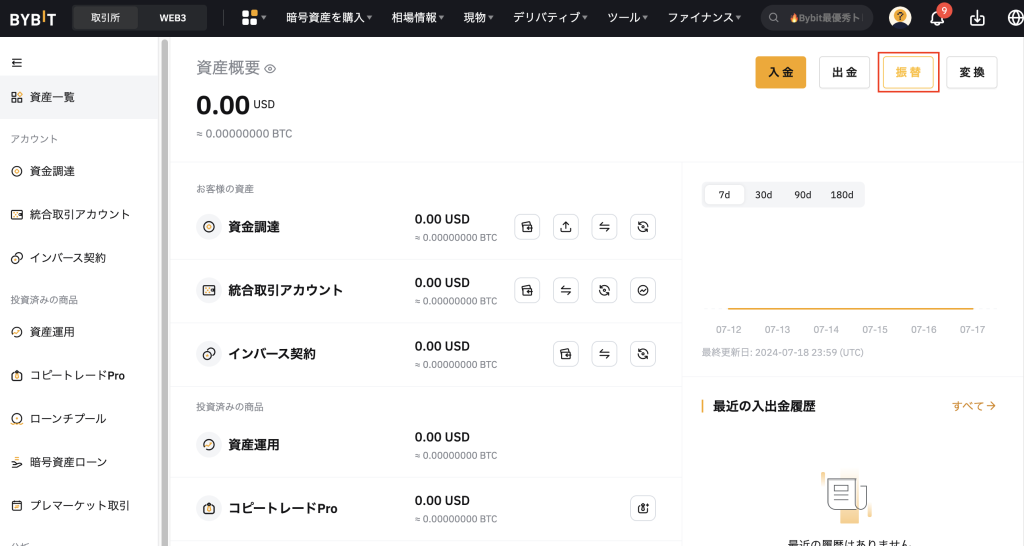1024x546 pixels.
Task: Expand the 暗号資産を購入 dropdown menu
Action: tap(328, 18)
